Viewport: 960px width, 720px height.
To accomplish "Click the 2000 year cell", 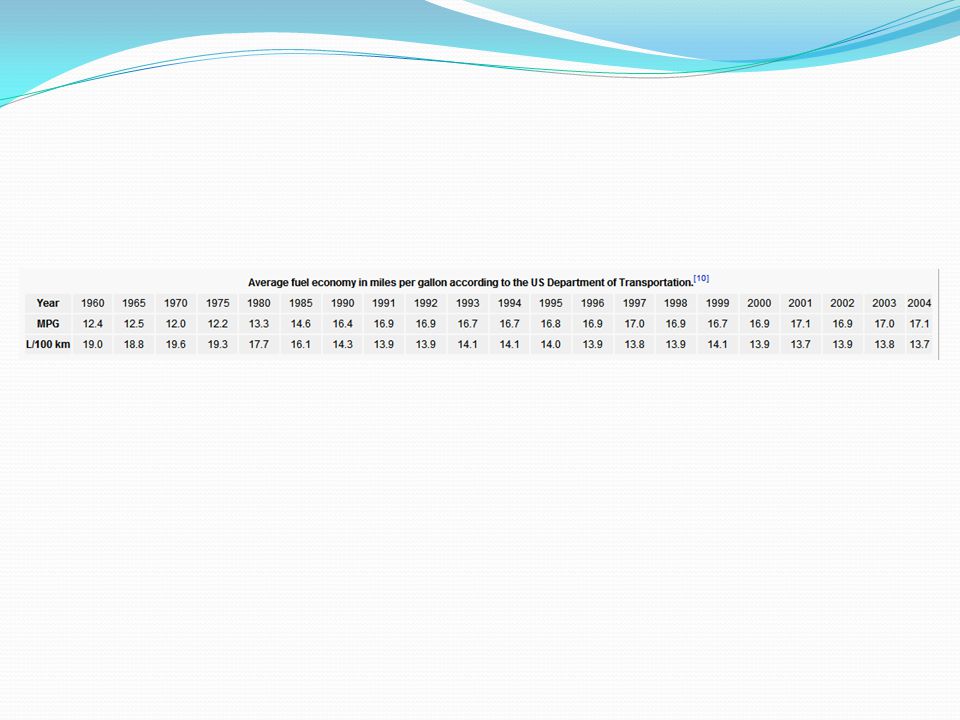I will pos(759,303).
